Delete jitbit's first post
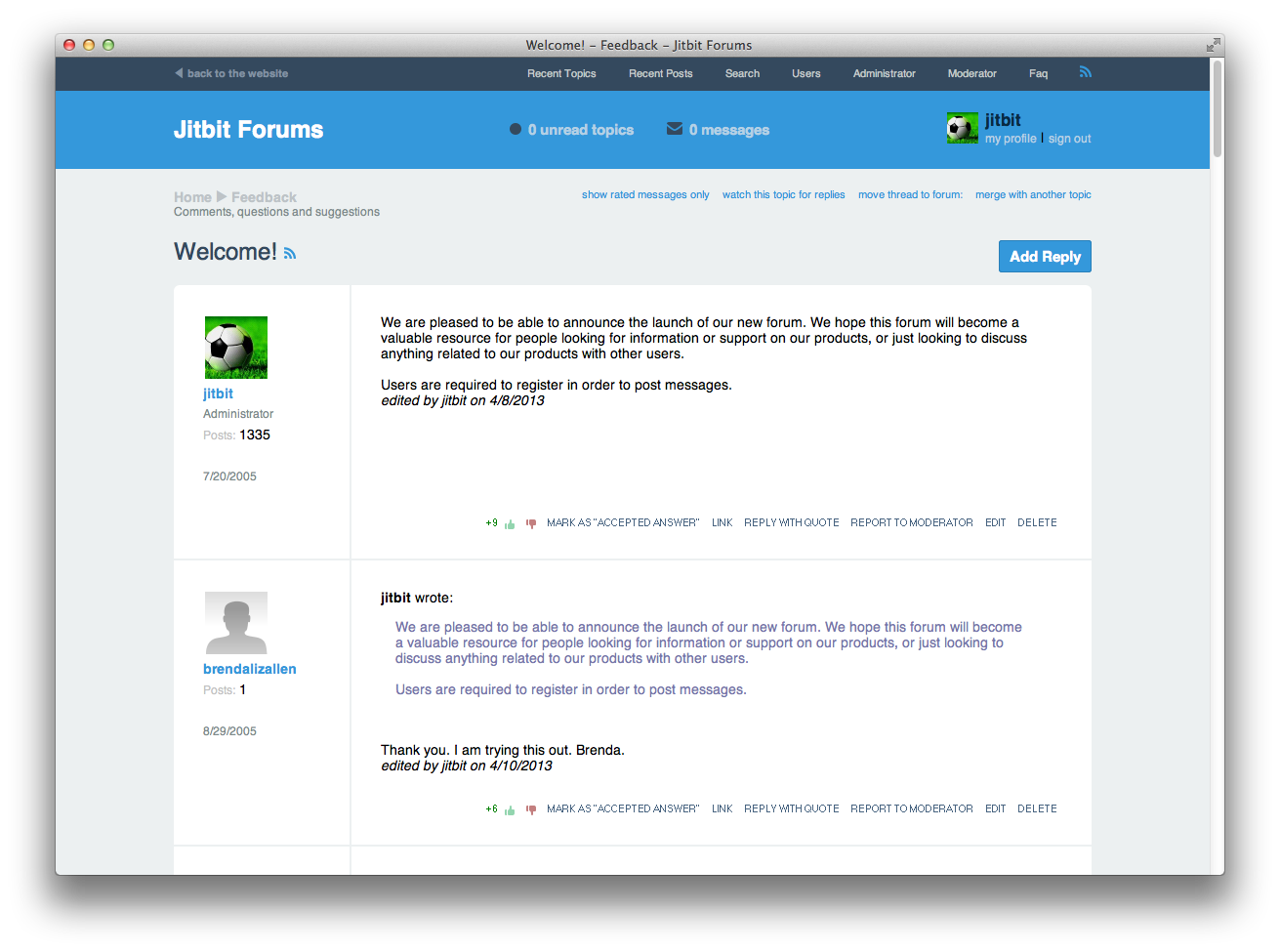The height and width of the screenshot is (952, 1280). coord(1037,523)
